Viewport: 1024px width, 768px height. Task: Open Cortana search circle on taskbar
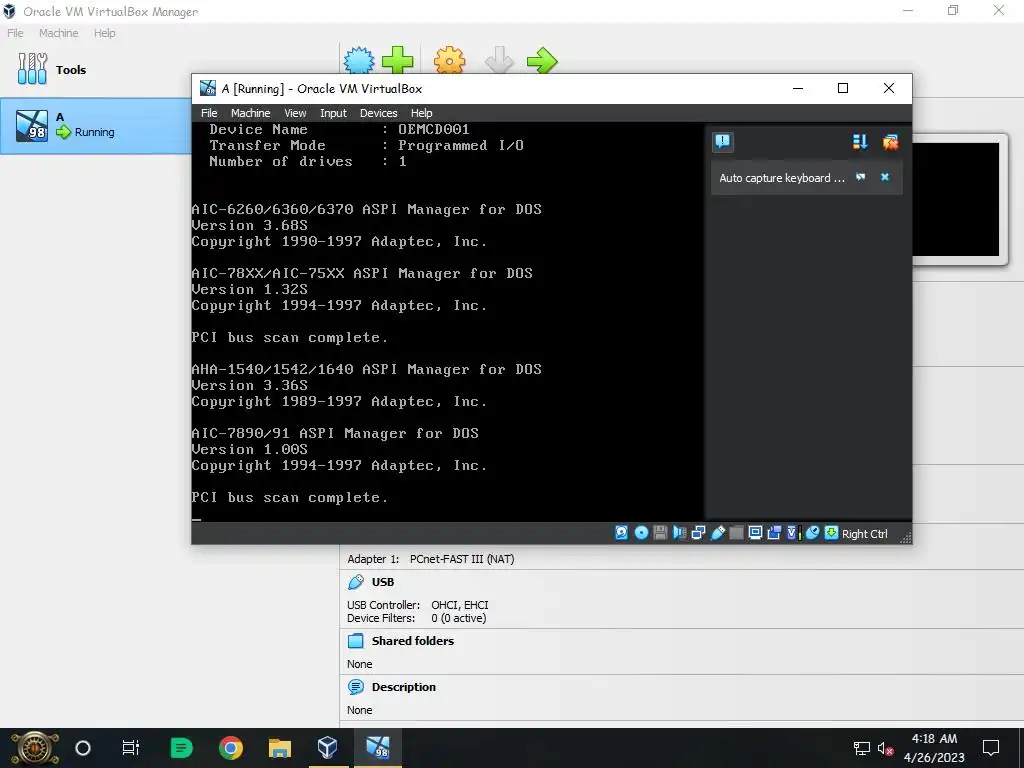[83, 748]
